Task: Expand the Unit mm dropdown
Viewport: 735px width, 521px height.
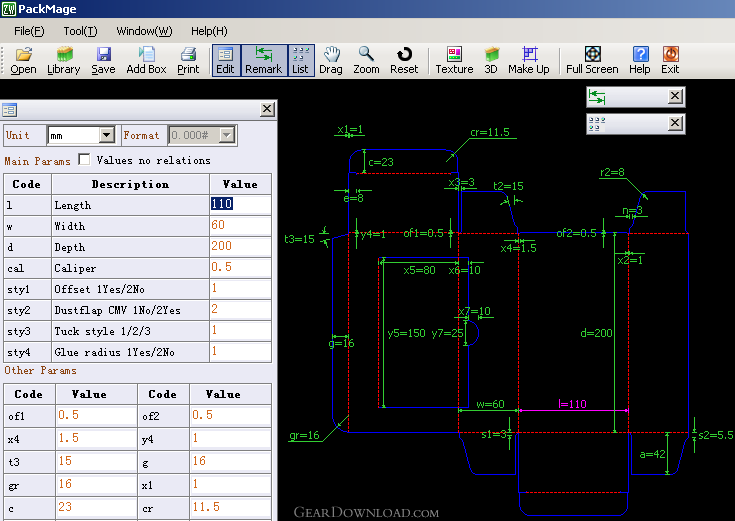Action: pyautogui.click(x=107, y=136)
